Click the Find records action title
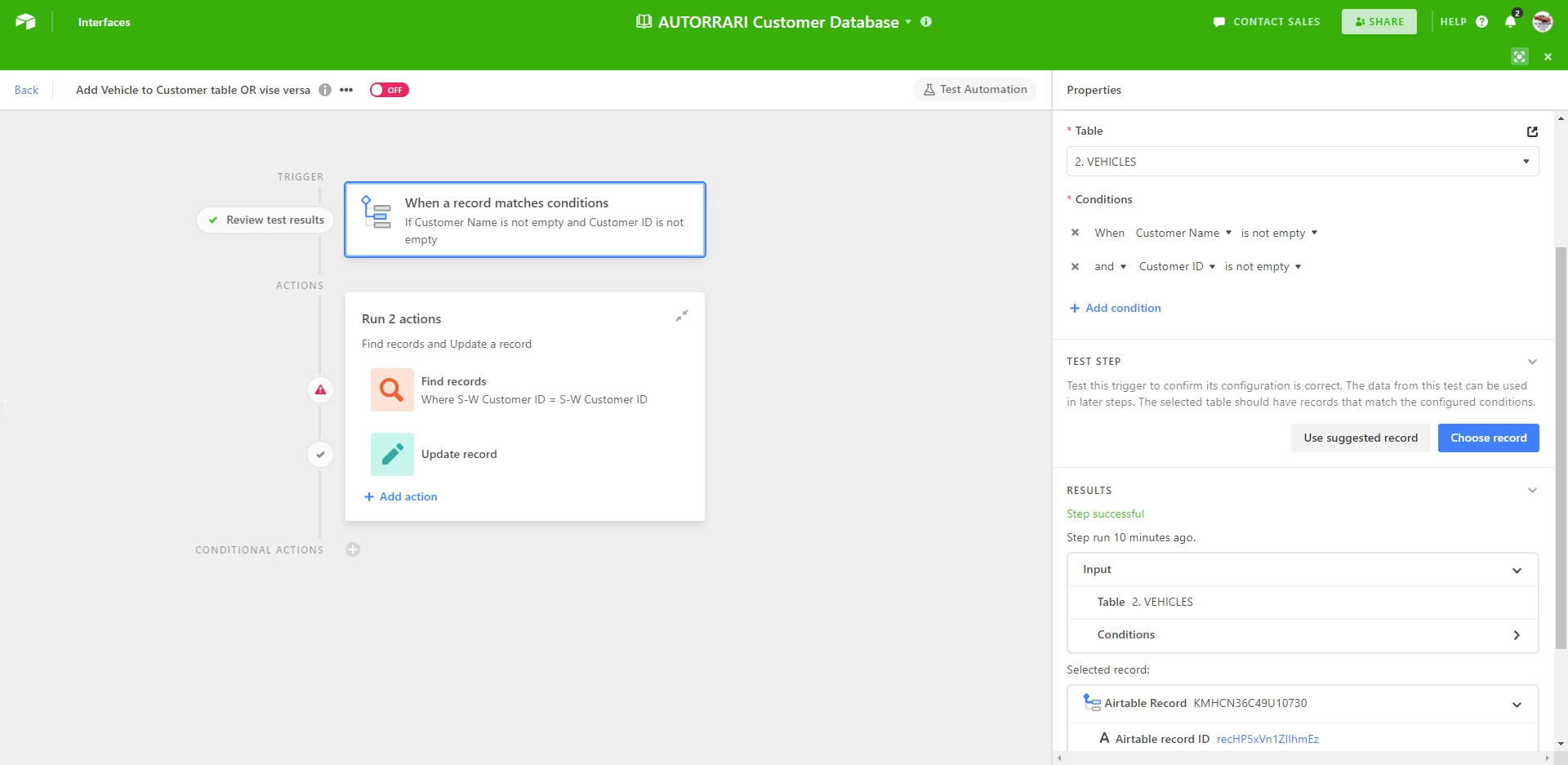 [x=453, y=381]
